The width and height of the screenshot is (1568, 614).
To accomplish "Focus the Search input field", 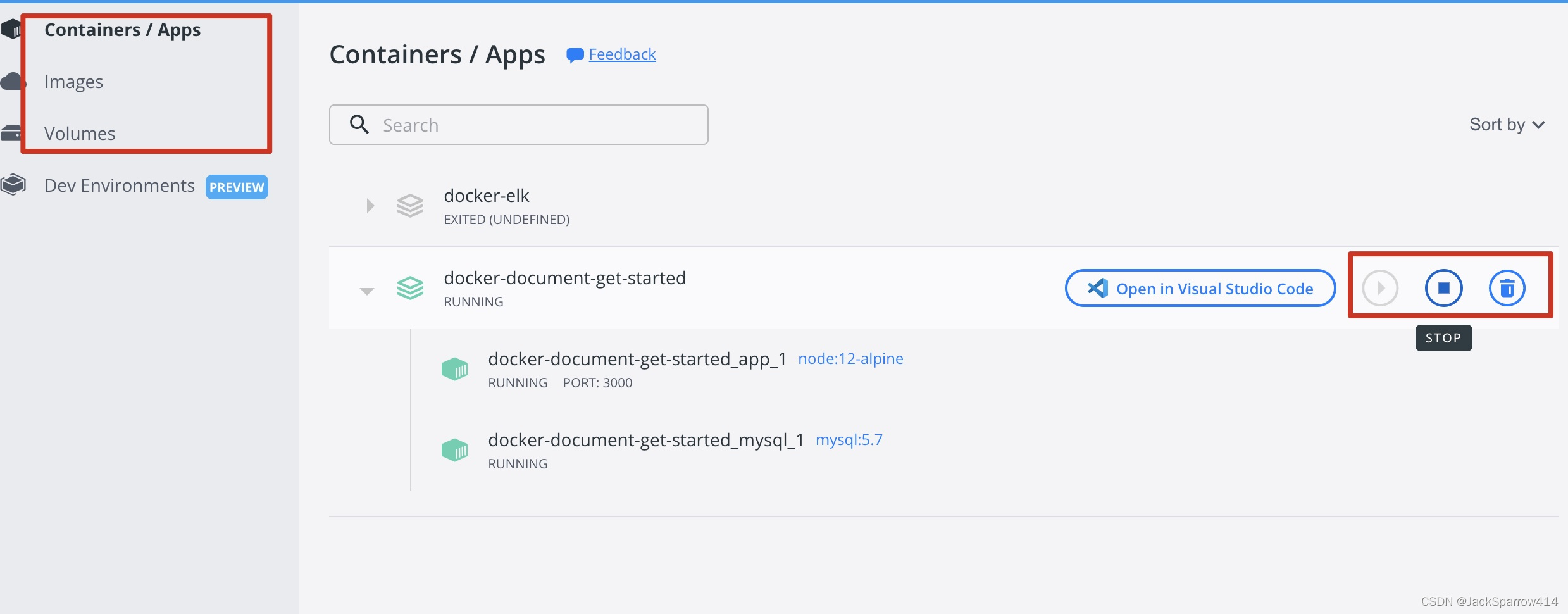I will pos(518,125).
